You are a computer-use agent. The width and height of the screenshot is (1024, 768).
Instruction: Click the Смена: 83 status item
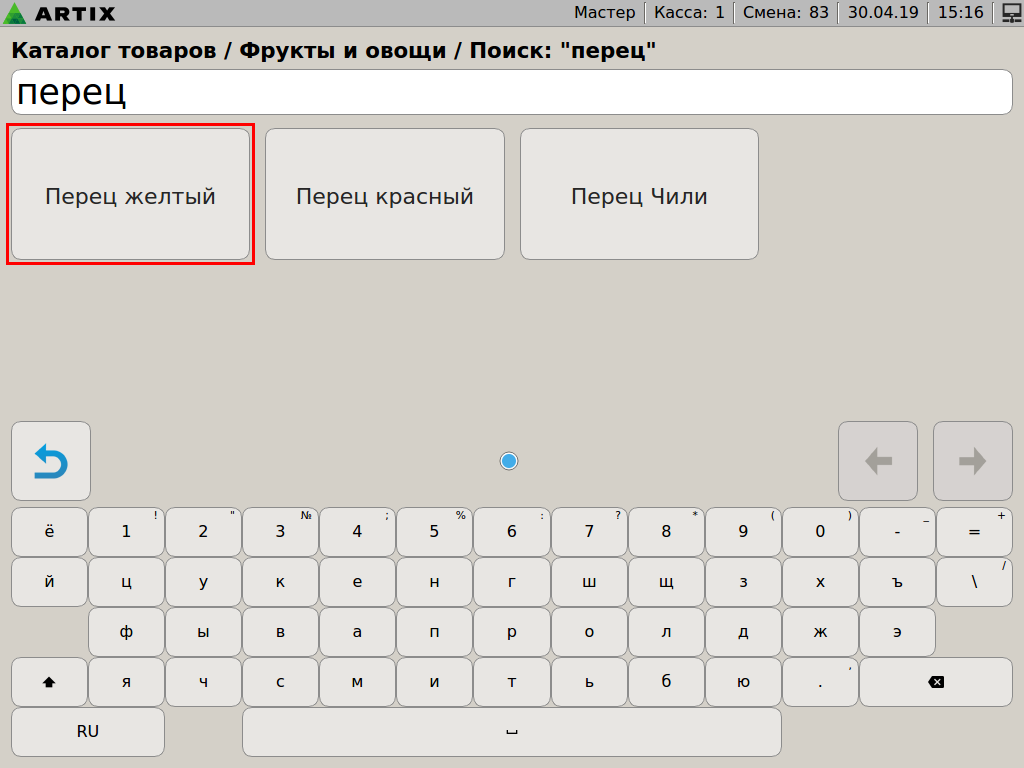click(x=786, y=13)
